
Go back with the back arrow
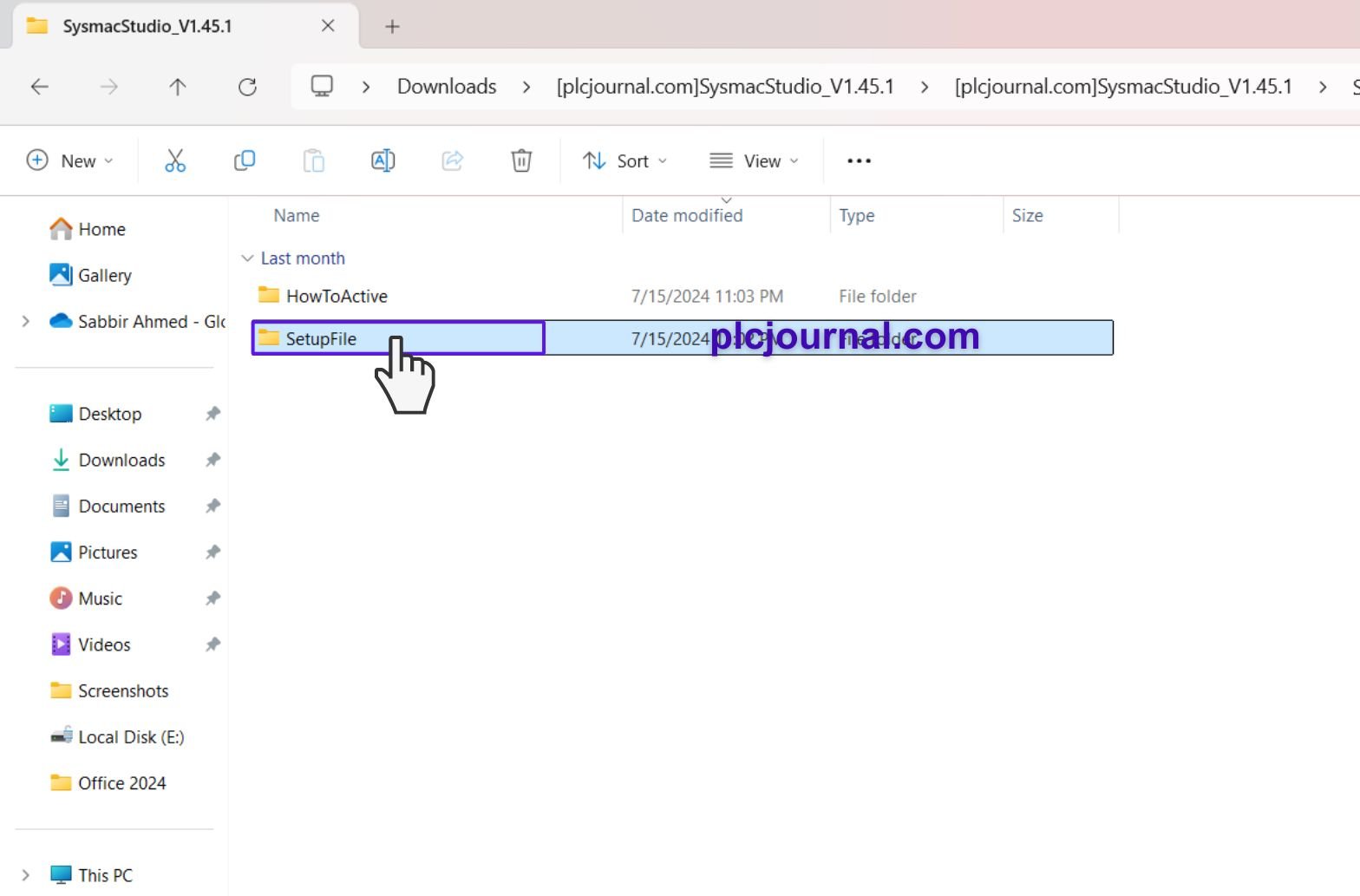[40, 87]
